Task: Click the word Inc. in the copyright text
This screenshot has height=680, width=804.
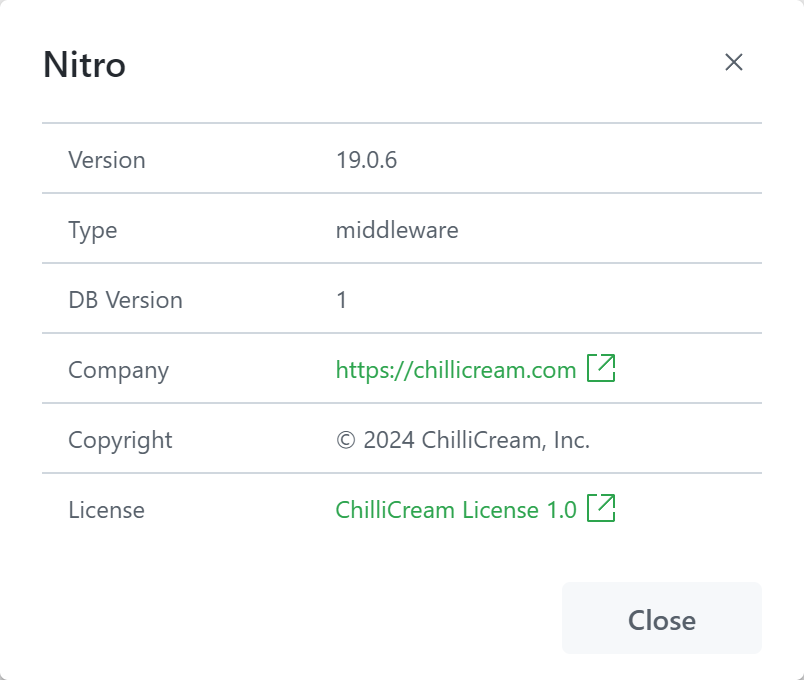Action: pyautogui.click(x=570, y=440)
